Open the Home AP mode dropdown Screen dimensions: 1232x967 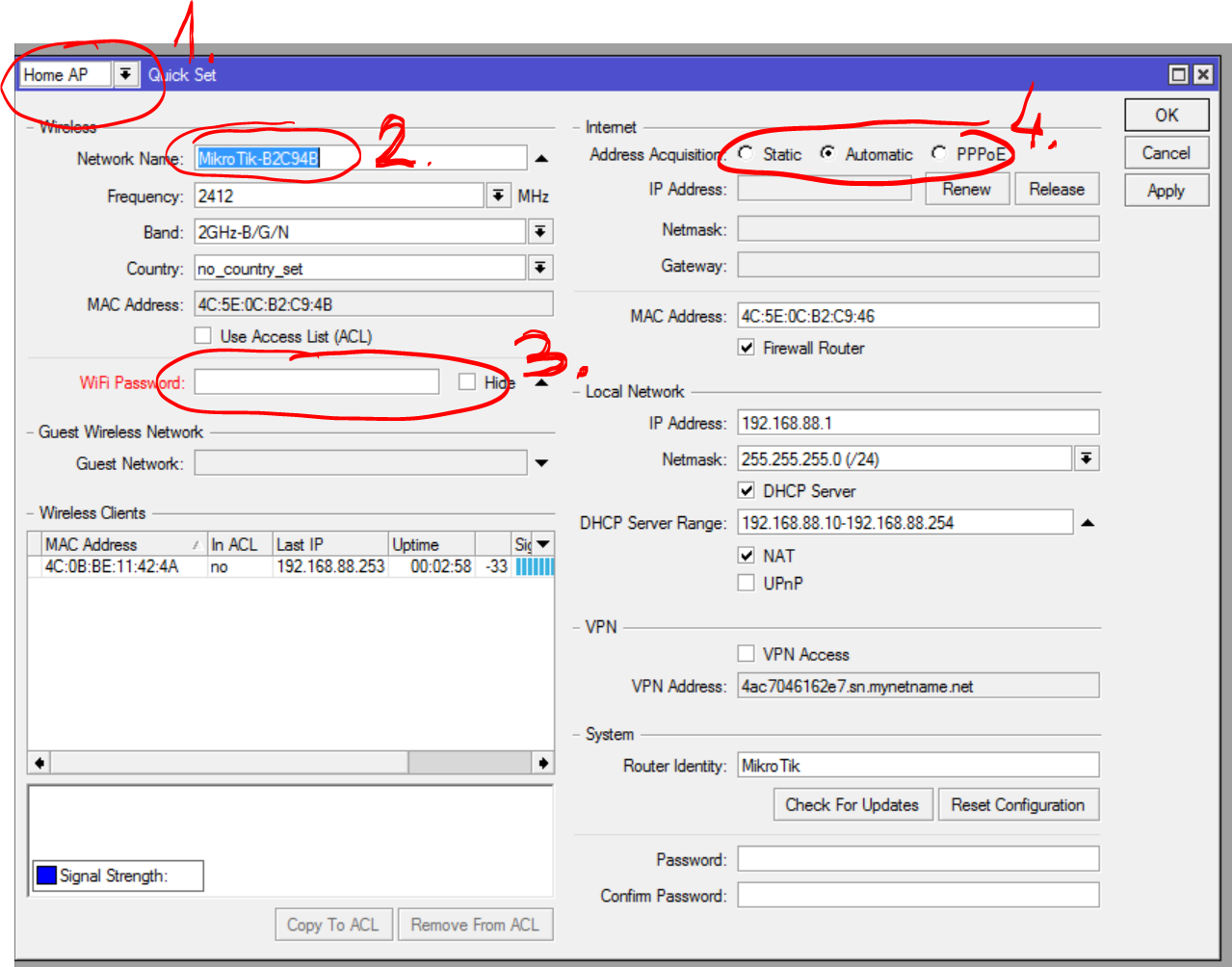[126, 74]
